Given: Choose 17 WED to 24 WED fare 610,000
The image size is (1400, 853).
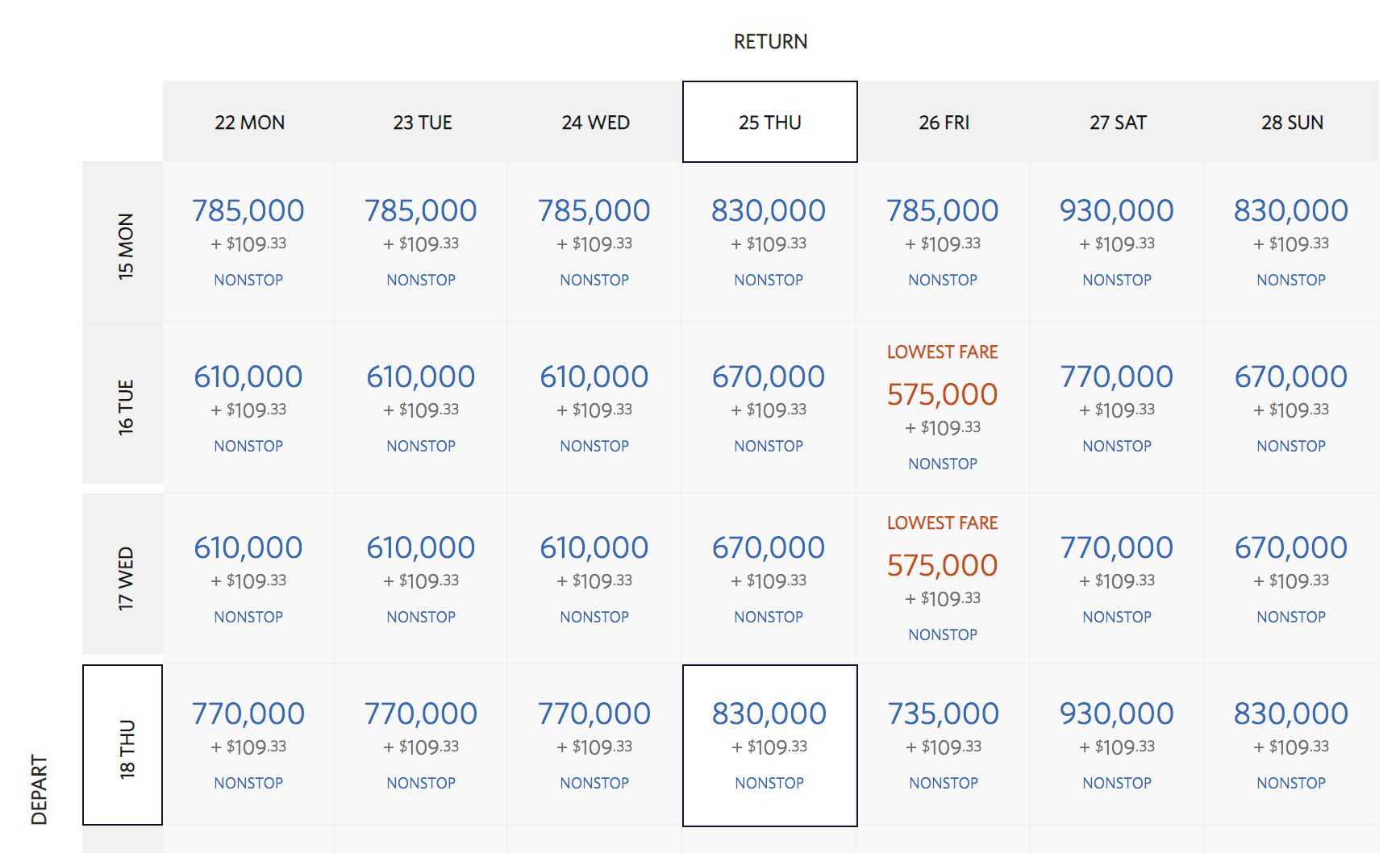Looking at the screenshot, I should [594, 579].
